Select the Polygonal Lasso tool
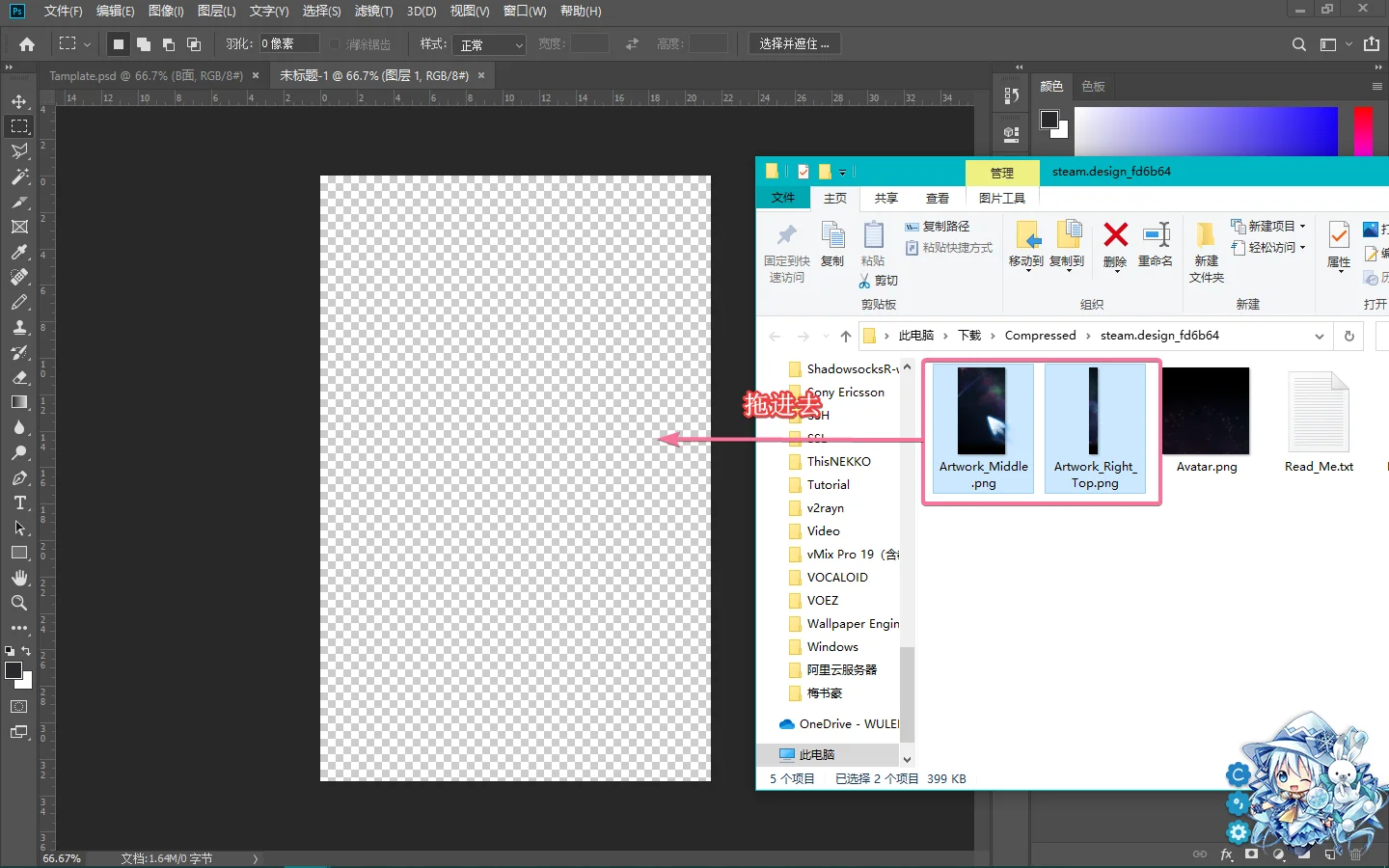Viewport: 1389px width, 868px height. pyautogui.click(x=19, y=151)
